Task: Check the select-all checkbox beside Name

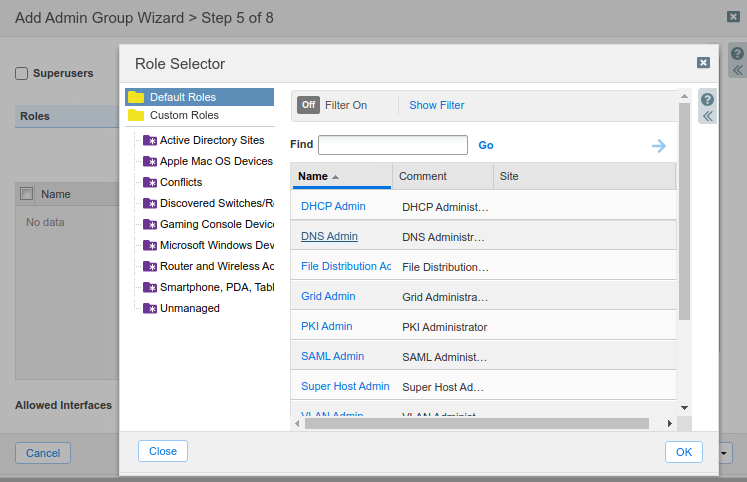Action: click(x=27, y=194)
